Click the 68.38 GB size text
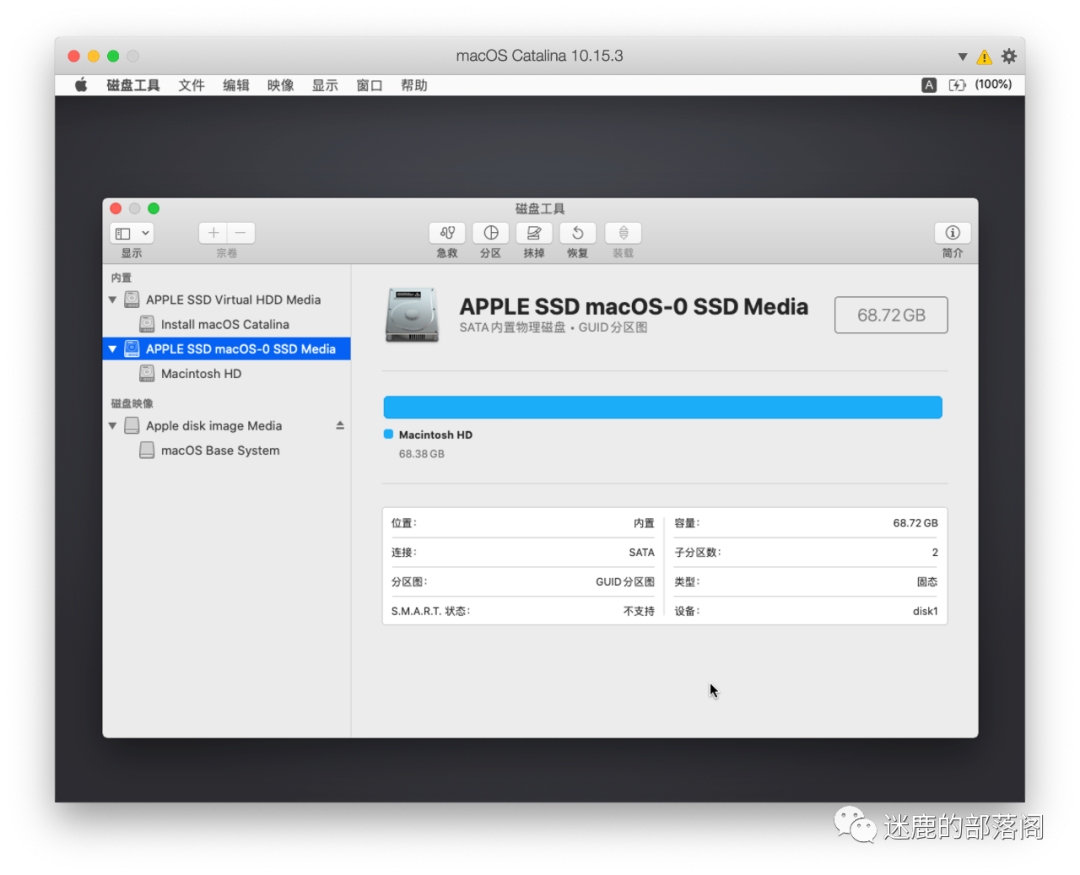This screenshot has width=1080, height=875. 422,454
